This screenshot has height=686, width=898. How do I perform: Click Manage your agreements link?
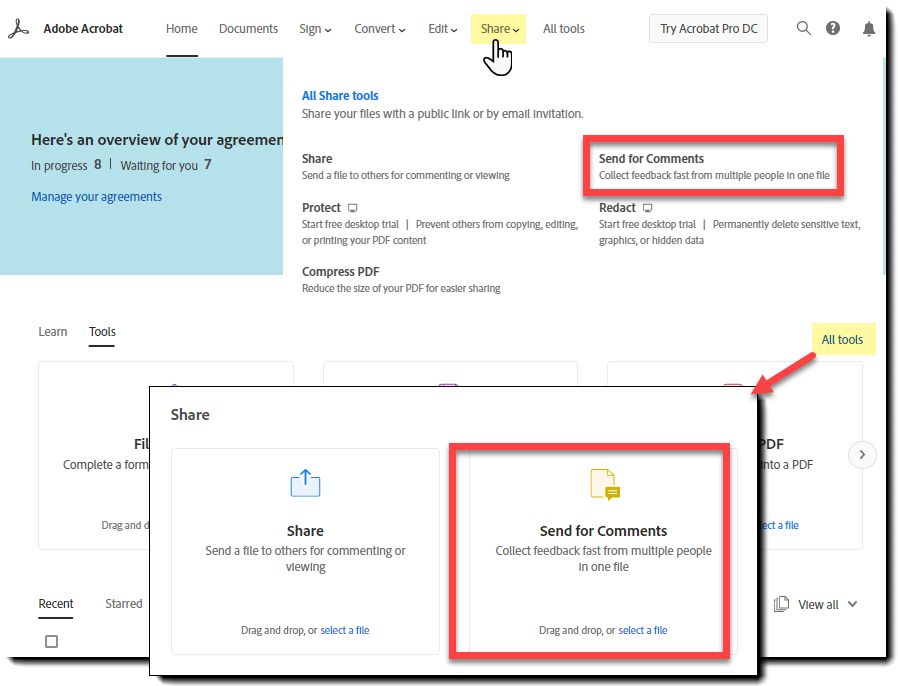click(x=96, y=196)
